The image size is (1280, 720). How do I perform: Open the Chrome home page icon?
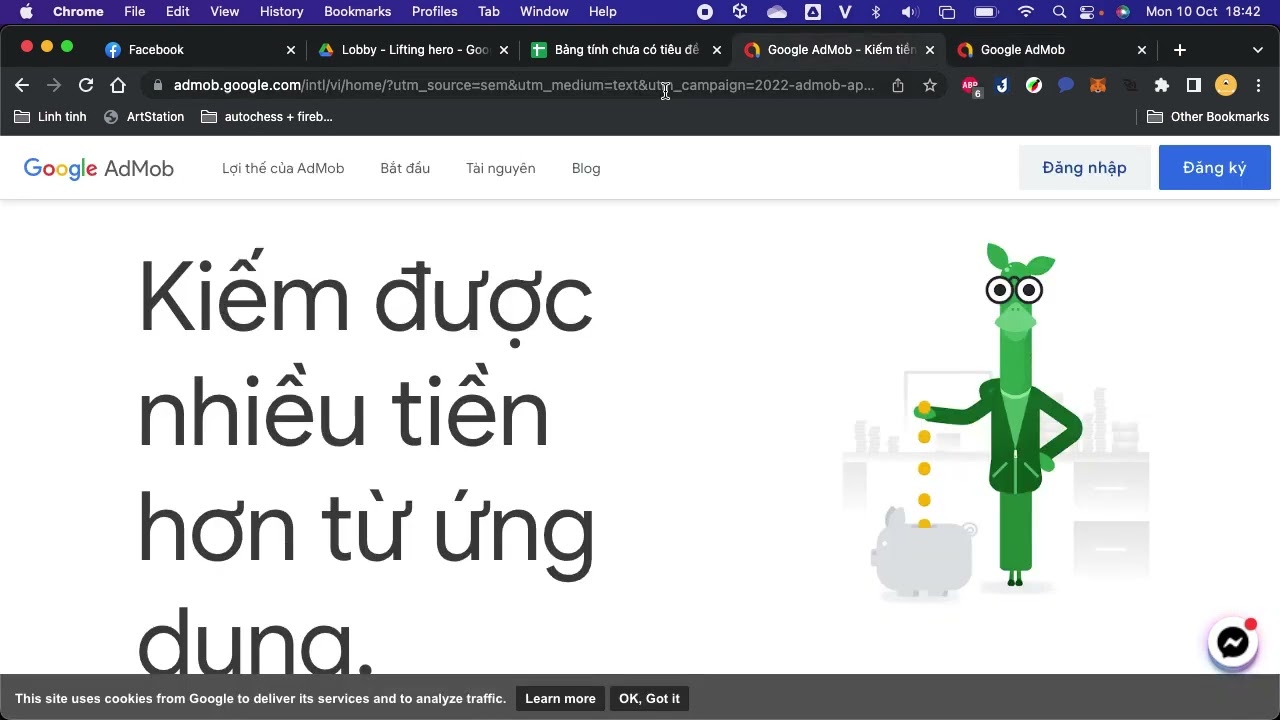pyautogui.click(x=118, y=85)
